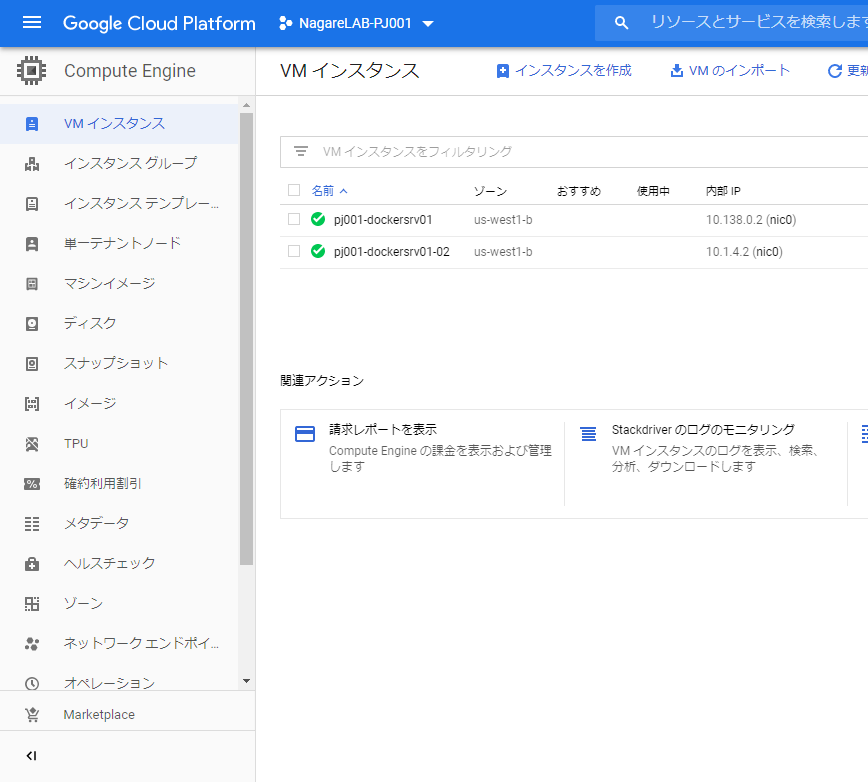Image resolution: width=868 pixels, height=782 pixels.
Task: Click the Google Cloud Platform logo text
Action: pyautogui.click(x=159, y=23)
